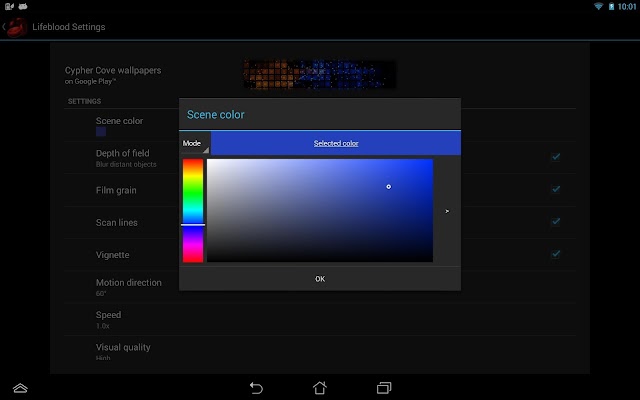Open the recent apps overview button
Image resolution: width=640 pixels, height=400 pixels.
384,387
